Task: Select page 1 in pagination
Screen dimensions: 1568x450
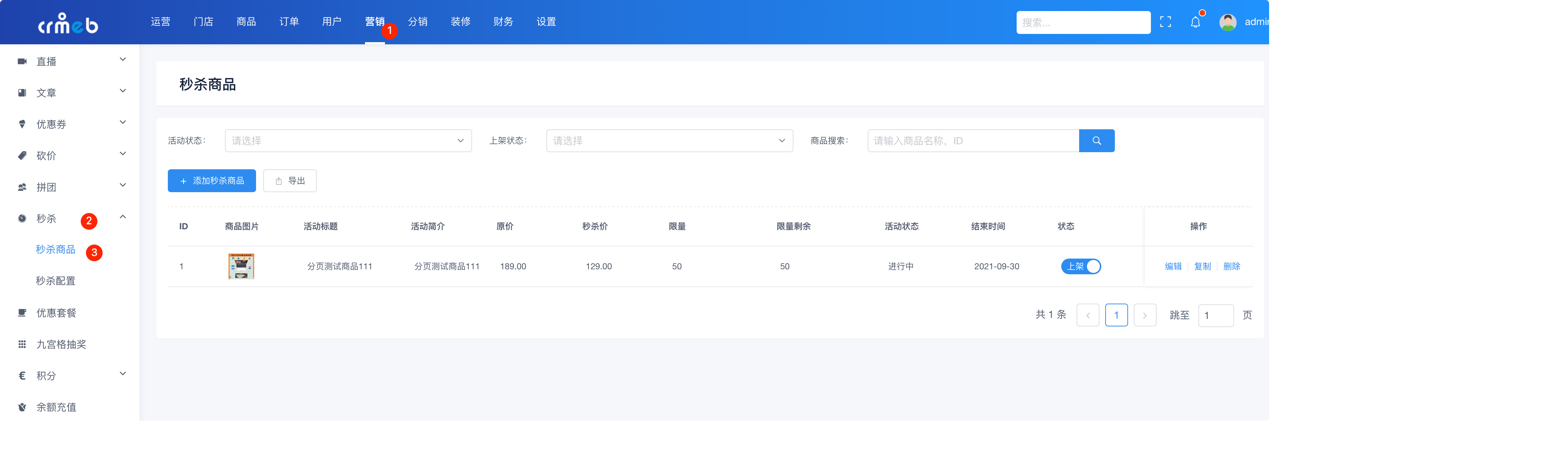Action: pos(1116,315)
